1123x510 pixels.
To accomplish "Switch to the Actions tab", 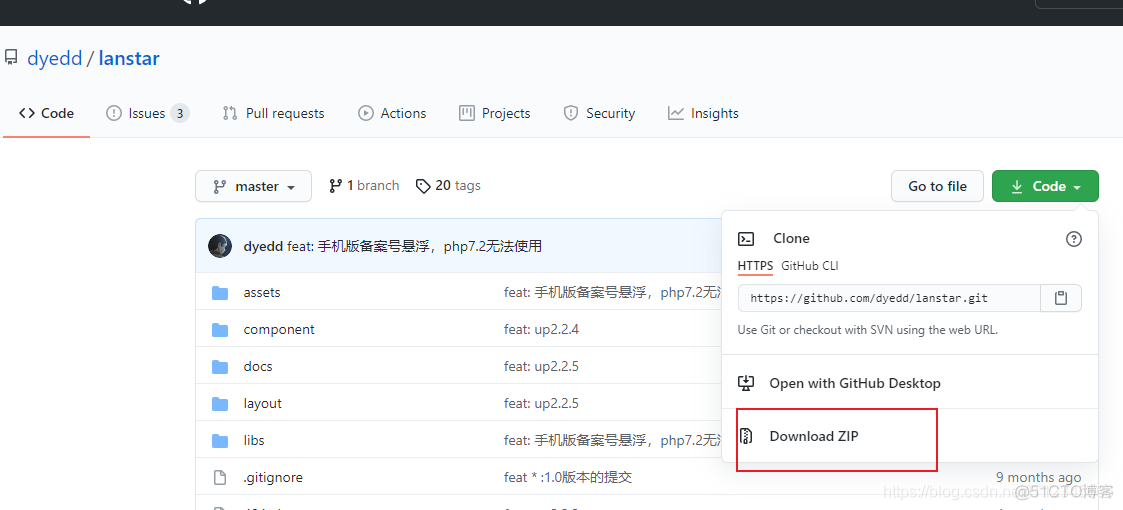I will pos(392,113).
